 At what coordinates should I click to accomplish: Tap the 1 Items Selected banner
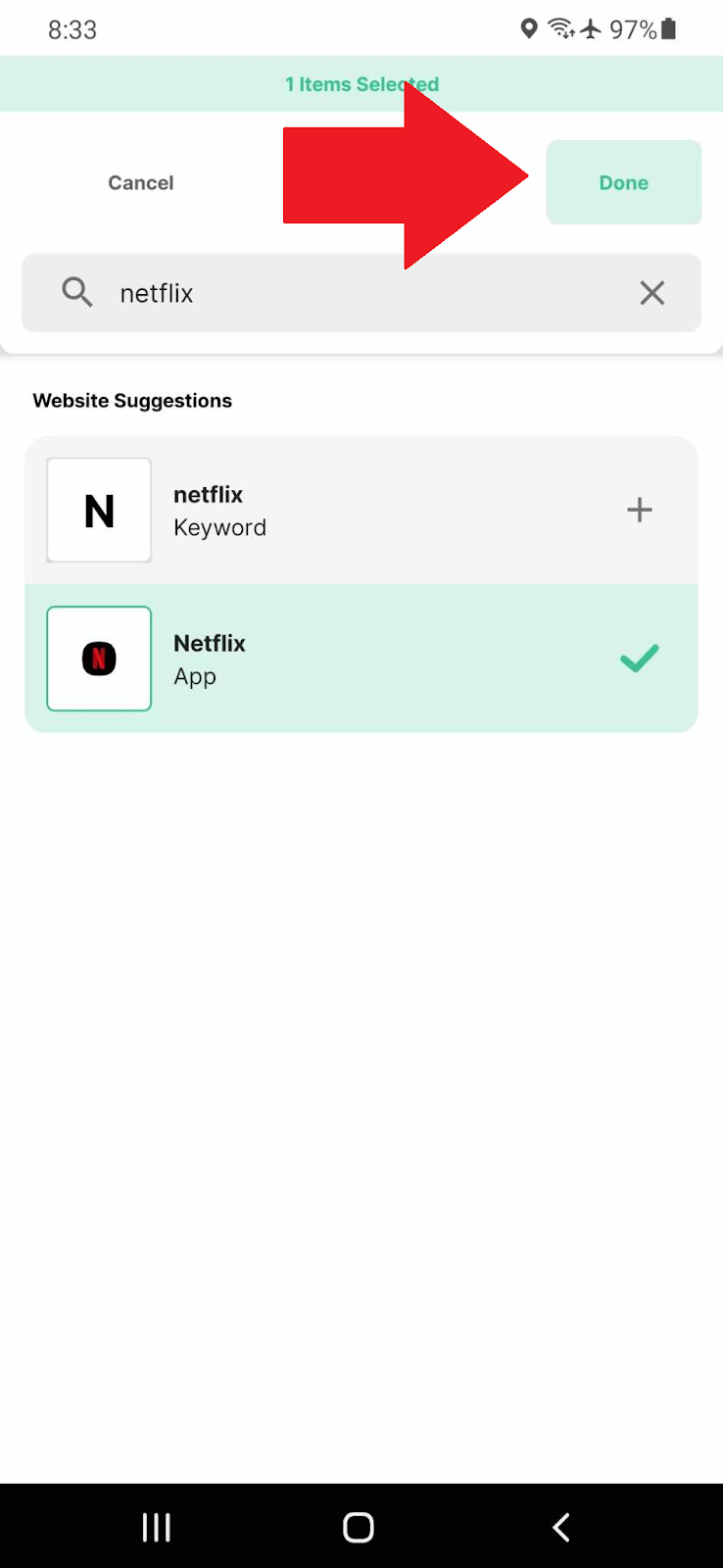(x=361, y=84)
